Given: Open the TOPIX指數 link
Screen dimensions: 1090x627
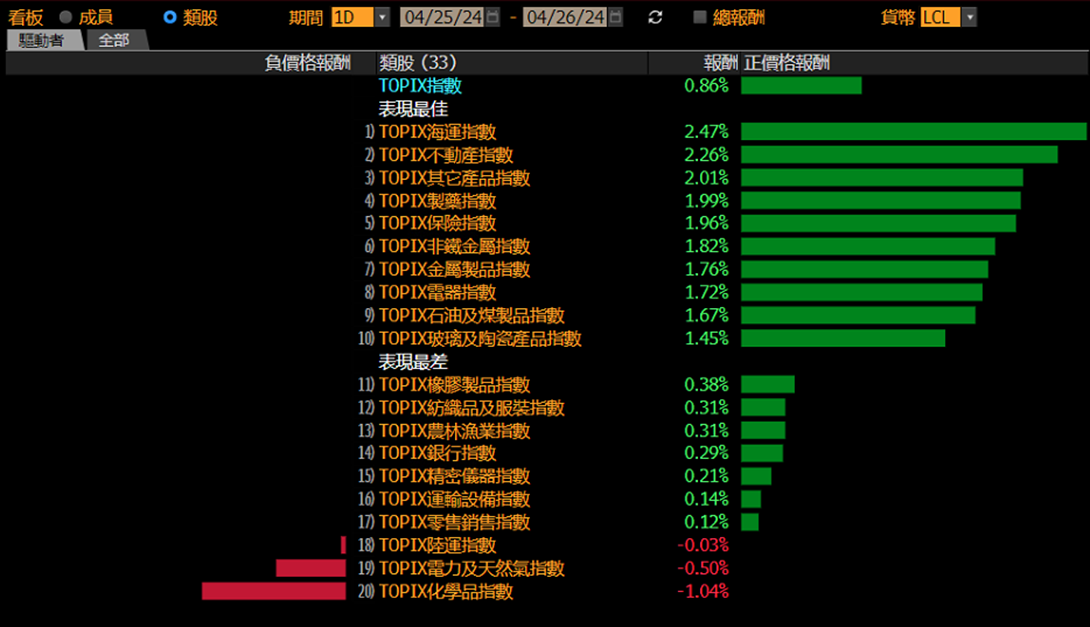Looking at the screenshot, I should tap(420, 86).
